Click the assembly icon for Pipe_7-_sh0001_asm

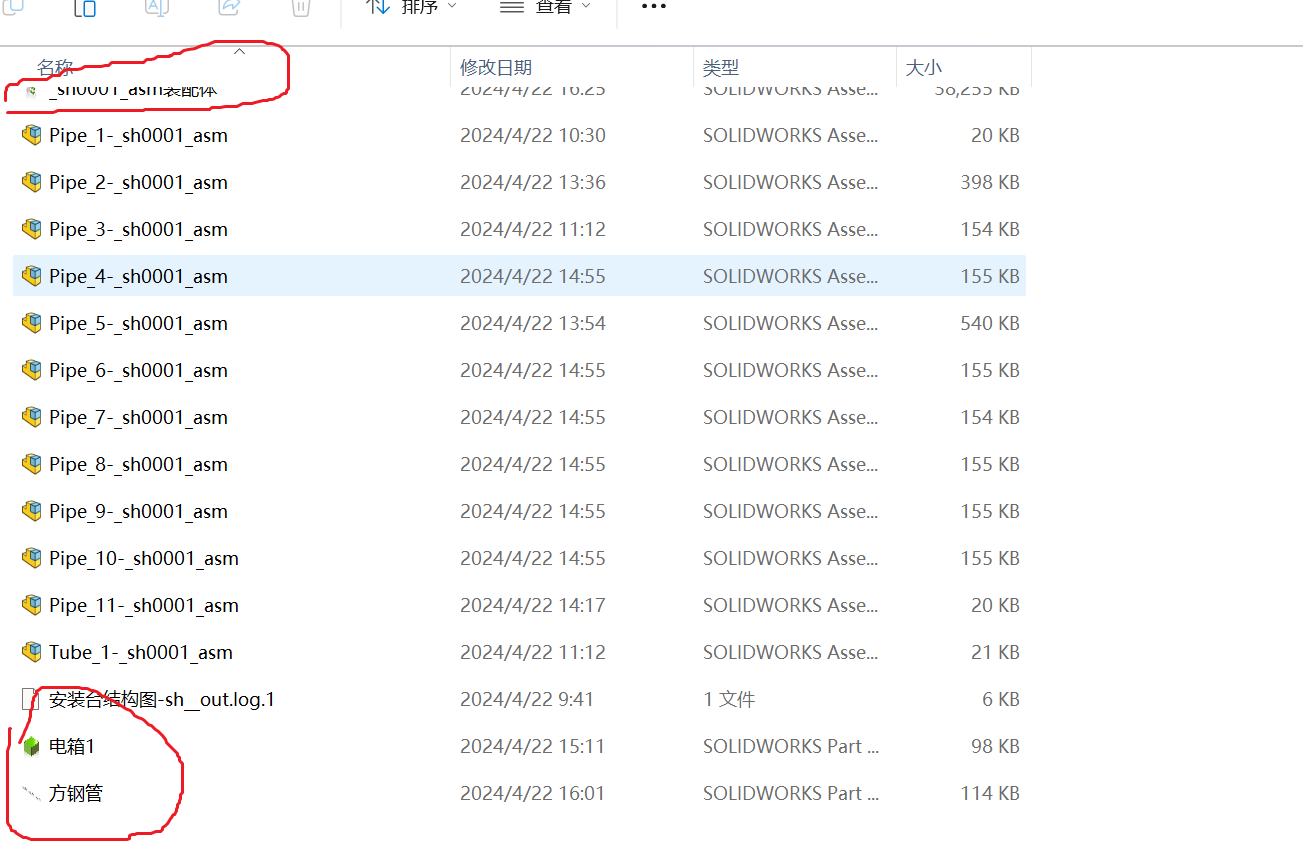[x=32, y=417]
